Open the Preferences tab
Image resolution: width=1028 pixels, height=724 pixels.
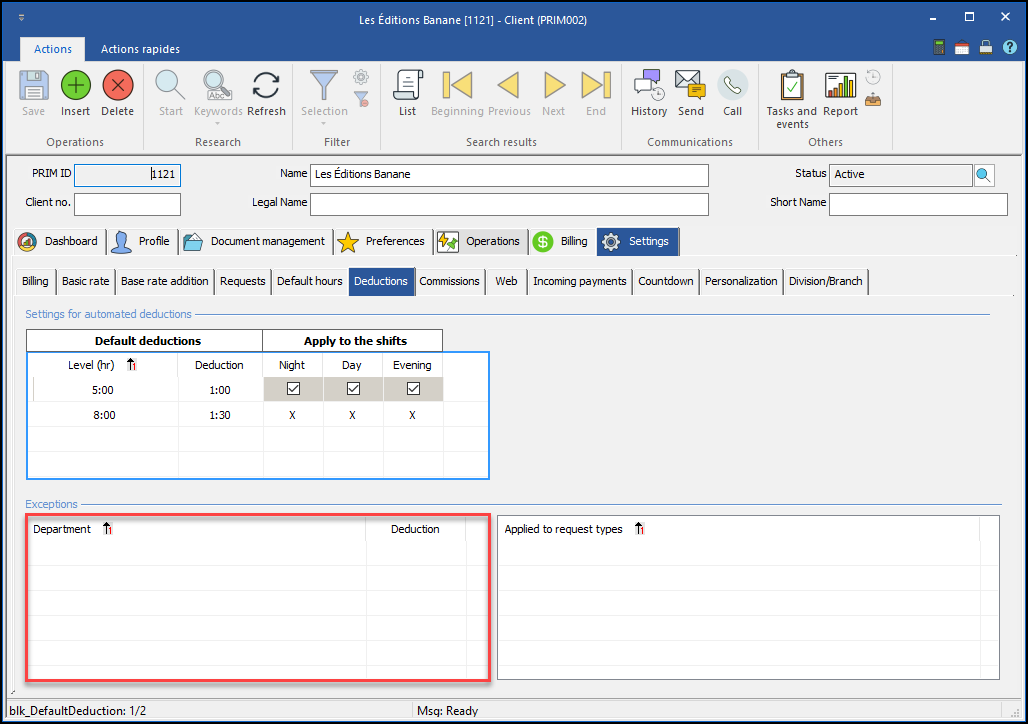pos(382,241)
